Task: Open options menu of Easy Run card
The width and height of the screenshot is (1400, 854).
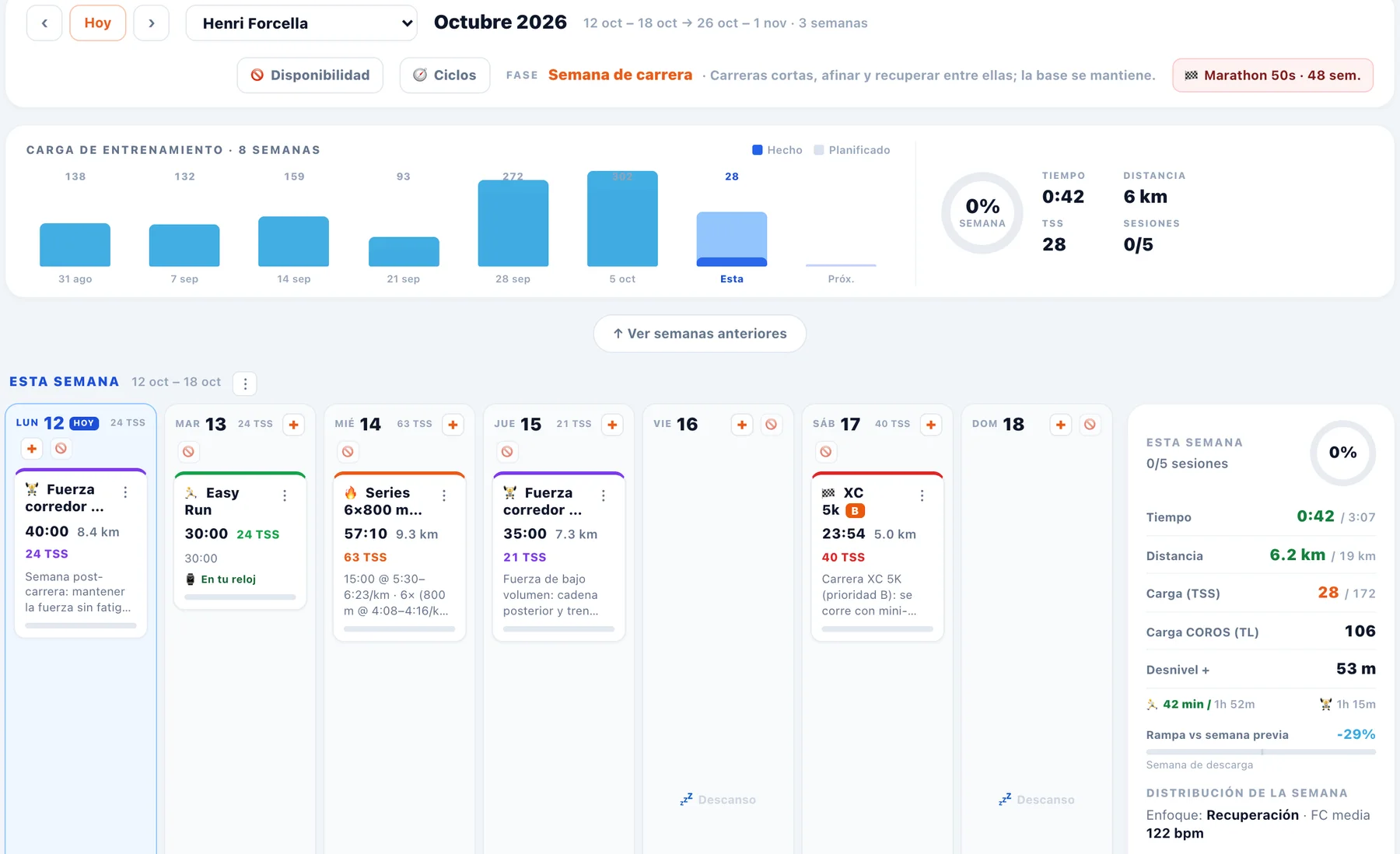Action: pos(285,495)
